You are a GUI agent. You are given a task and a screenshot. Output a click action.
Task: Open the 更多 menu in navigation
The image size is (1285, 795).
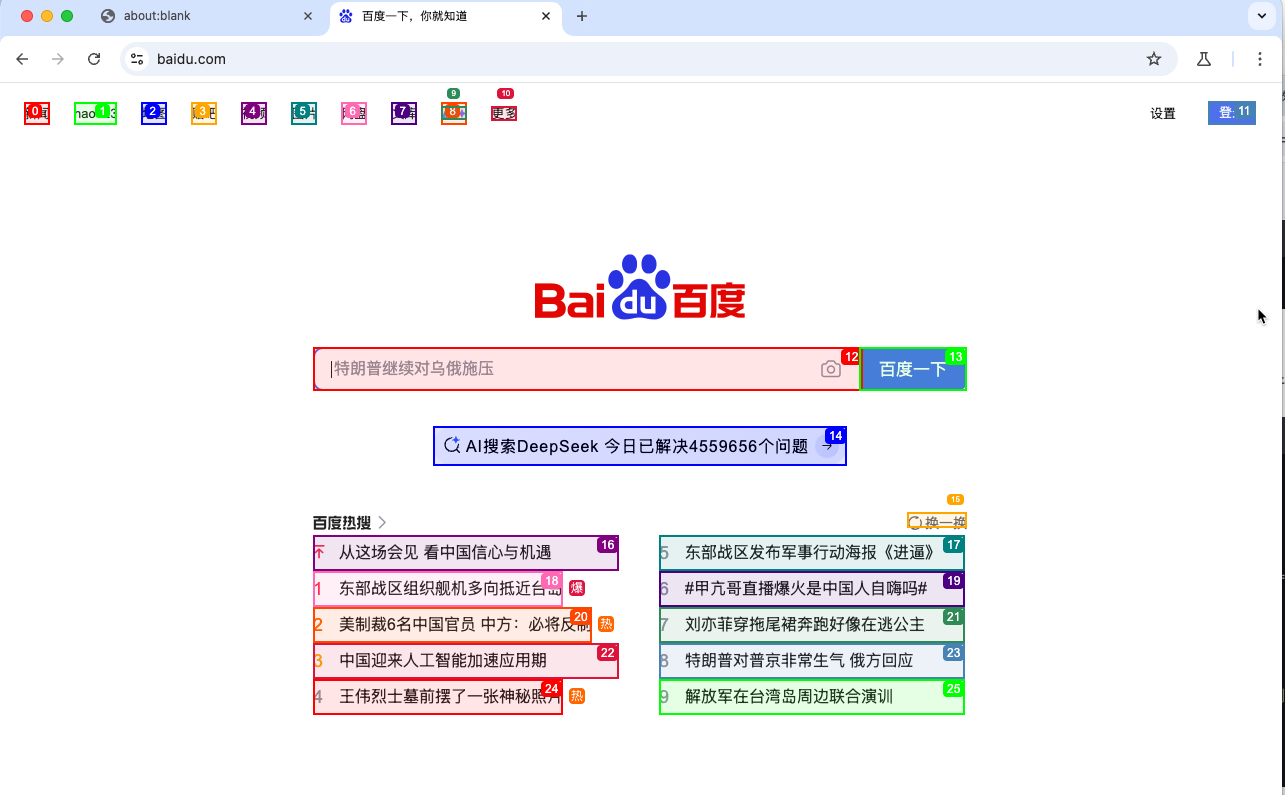[504, 113]
